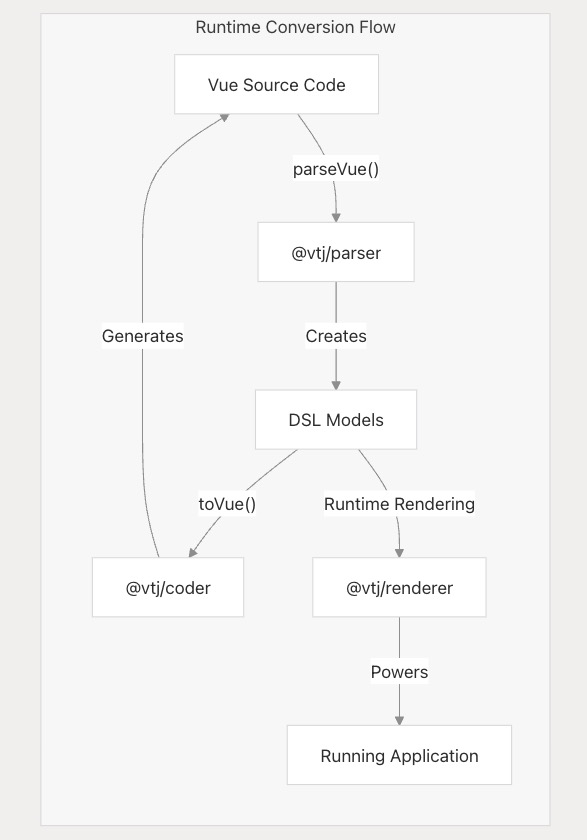Screen dimensions: 587x840
Task: Click the @vtj/renderer node box
Action: [x=399, y=587]
